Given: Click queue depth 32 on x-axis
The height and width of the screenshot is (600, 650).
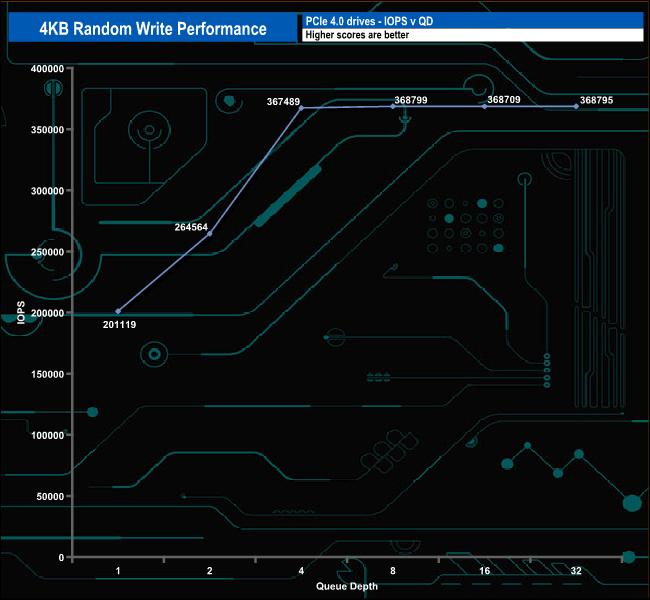Looking at the screenshot, I should tap(576, 571).
